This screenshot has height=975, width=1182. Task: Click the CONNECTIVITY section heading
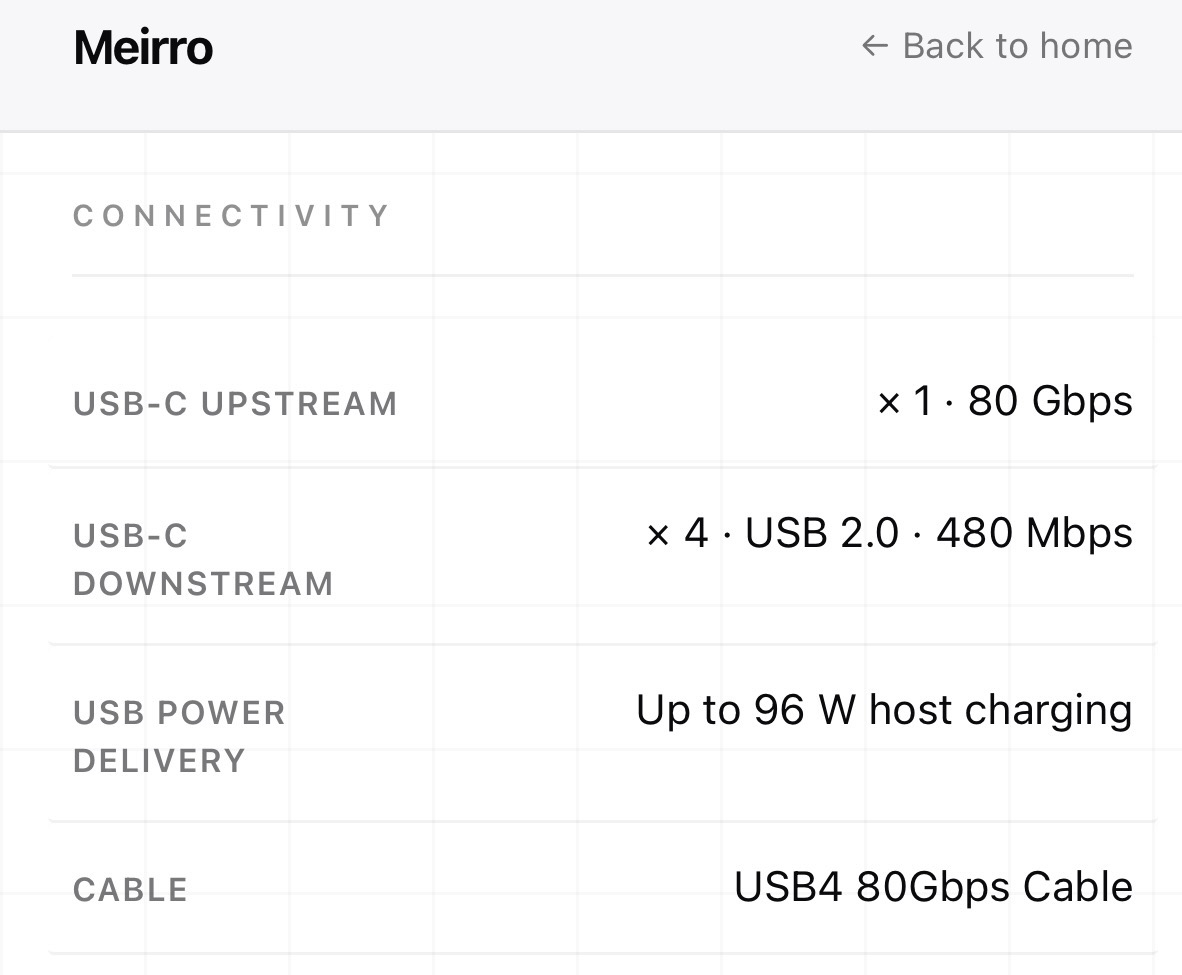[x=231, y=216]
